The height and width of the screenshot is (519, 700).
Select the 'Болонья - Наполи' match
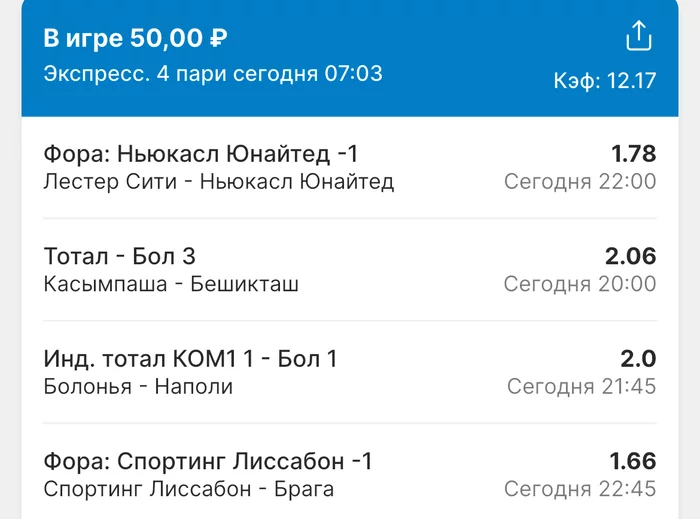point(138,386)
